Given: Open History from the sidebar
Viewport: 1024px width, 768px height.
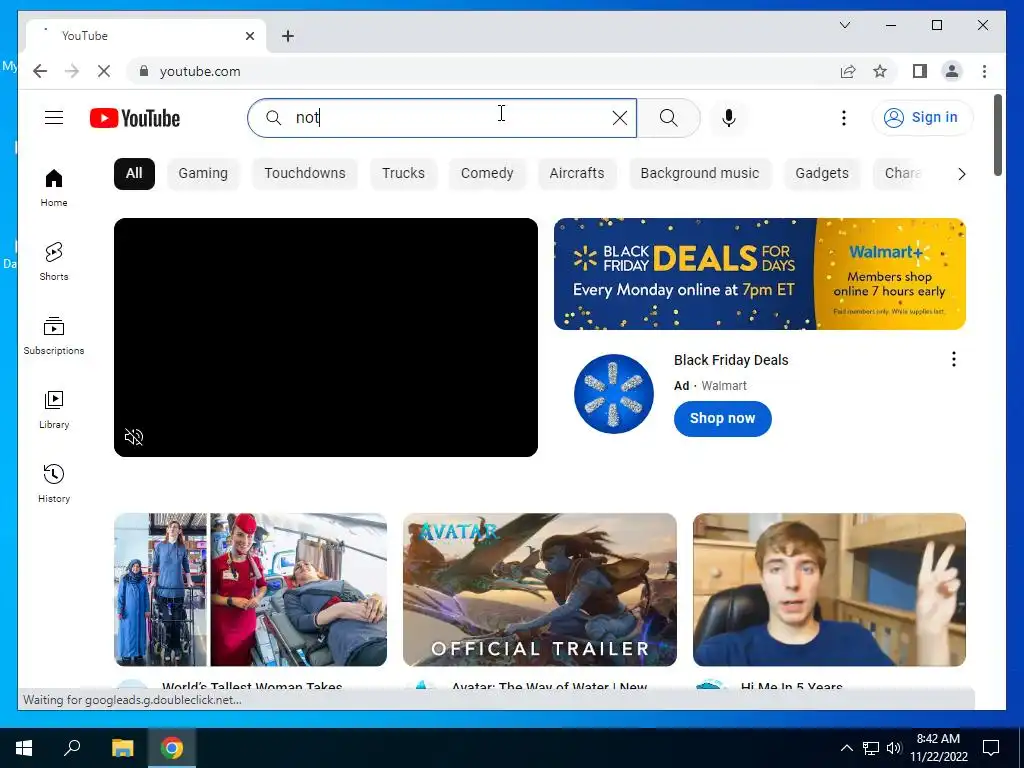Looking at the screenshot, I should (x=54, y=483).
